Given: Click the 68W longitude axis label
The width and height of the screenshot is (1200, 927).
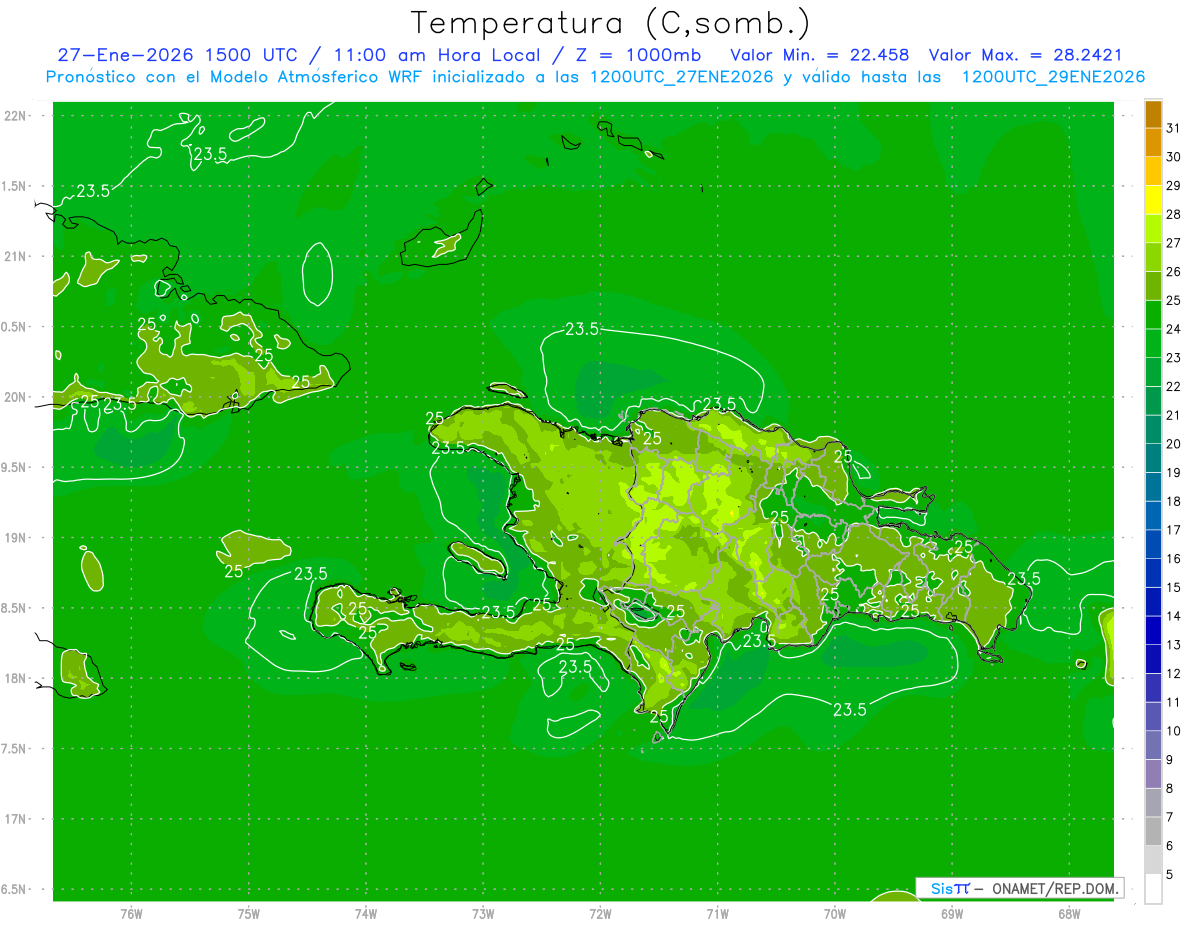Looking at the screenshot, I should tap(1068, 913).
